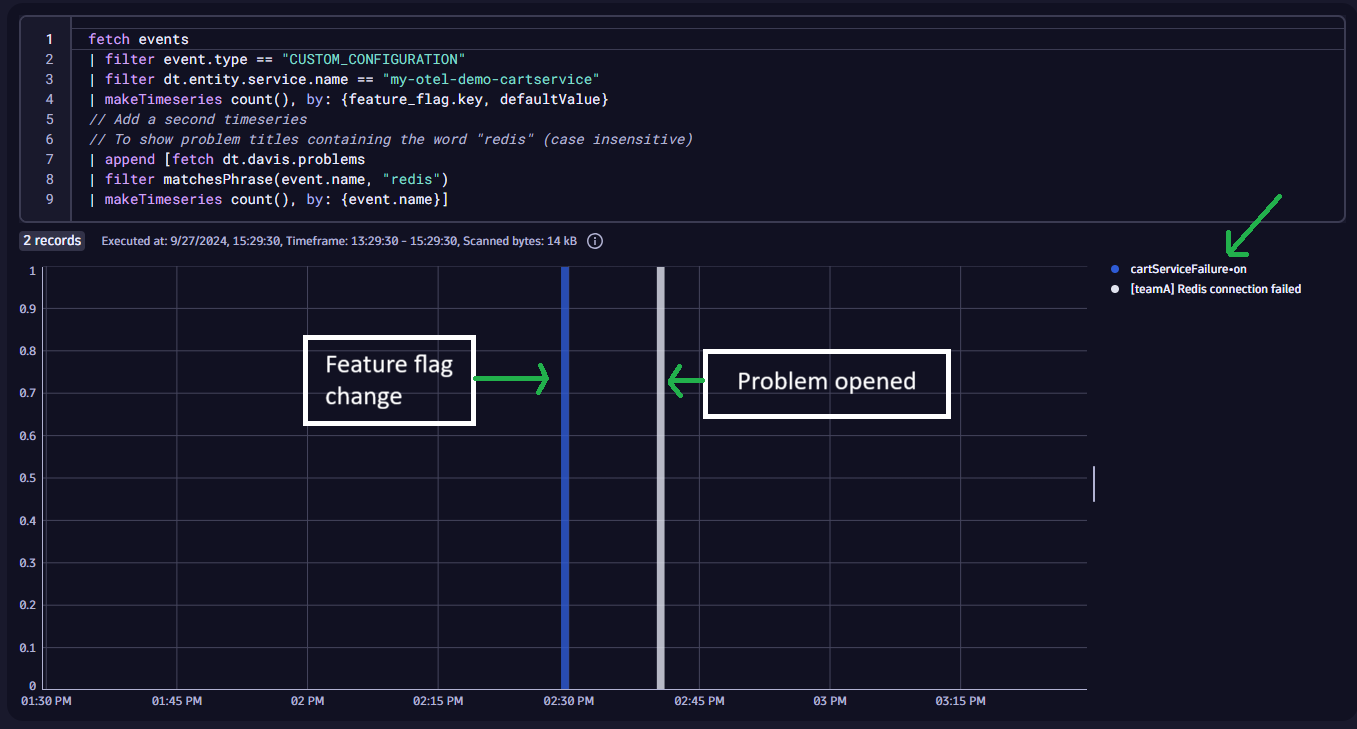Click line number 9 in the gutter
Viewport: 1357px width, 729px height.
(x=49, y=199)
